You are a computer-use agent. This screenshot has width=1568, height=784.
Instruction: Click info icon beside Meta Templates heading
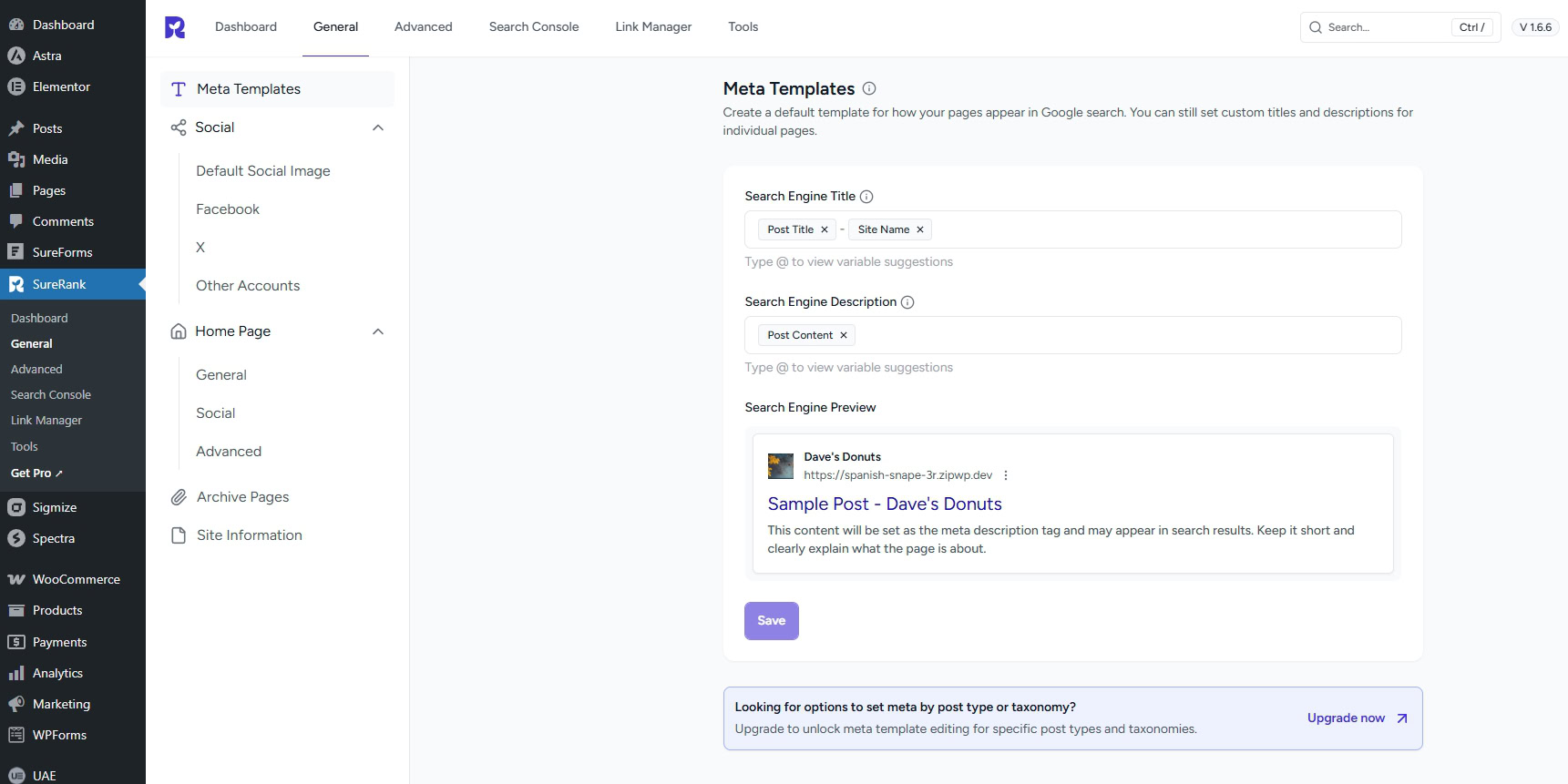(869, 88)
